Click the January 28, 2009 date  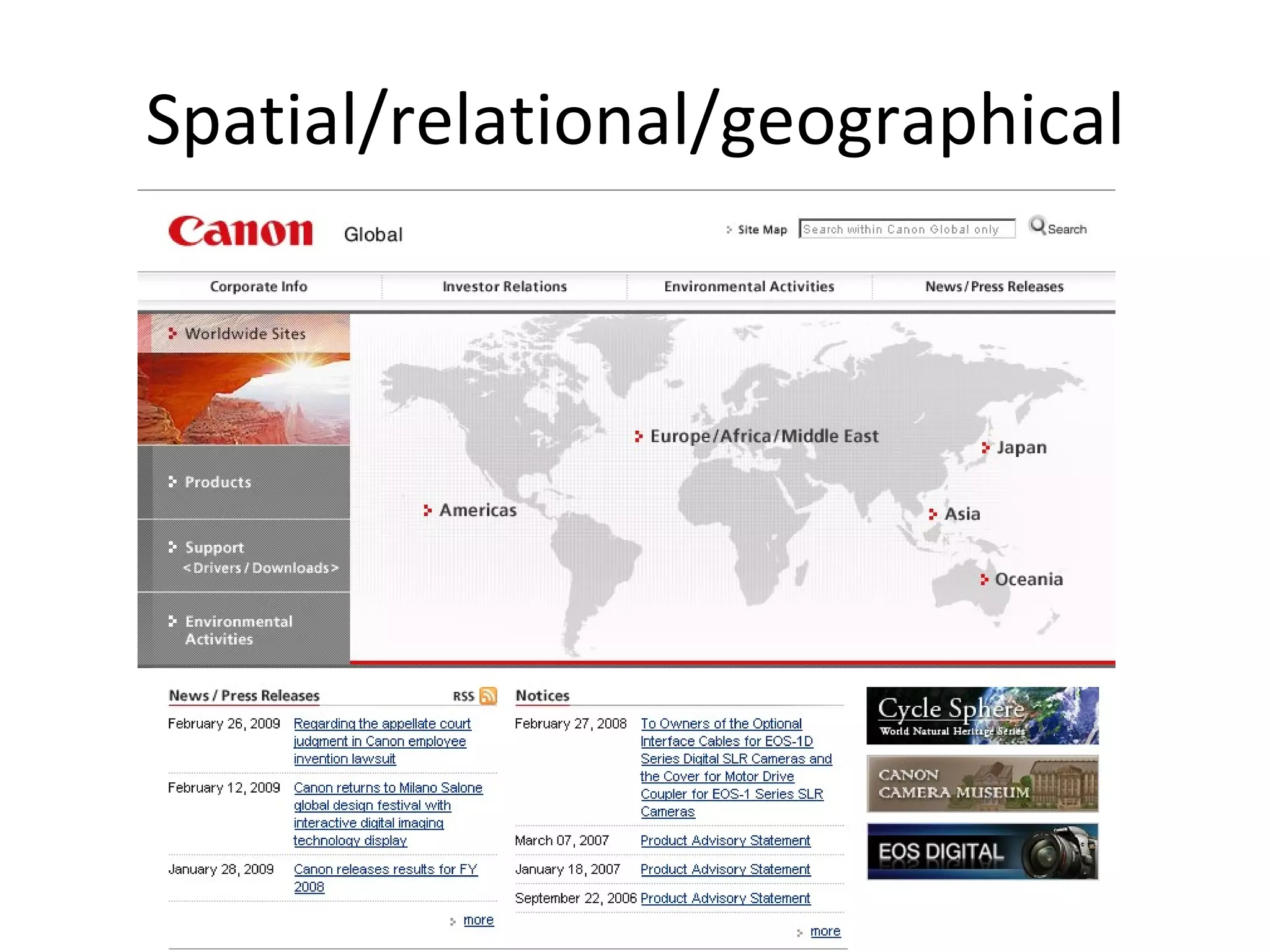pos(221,870)
